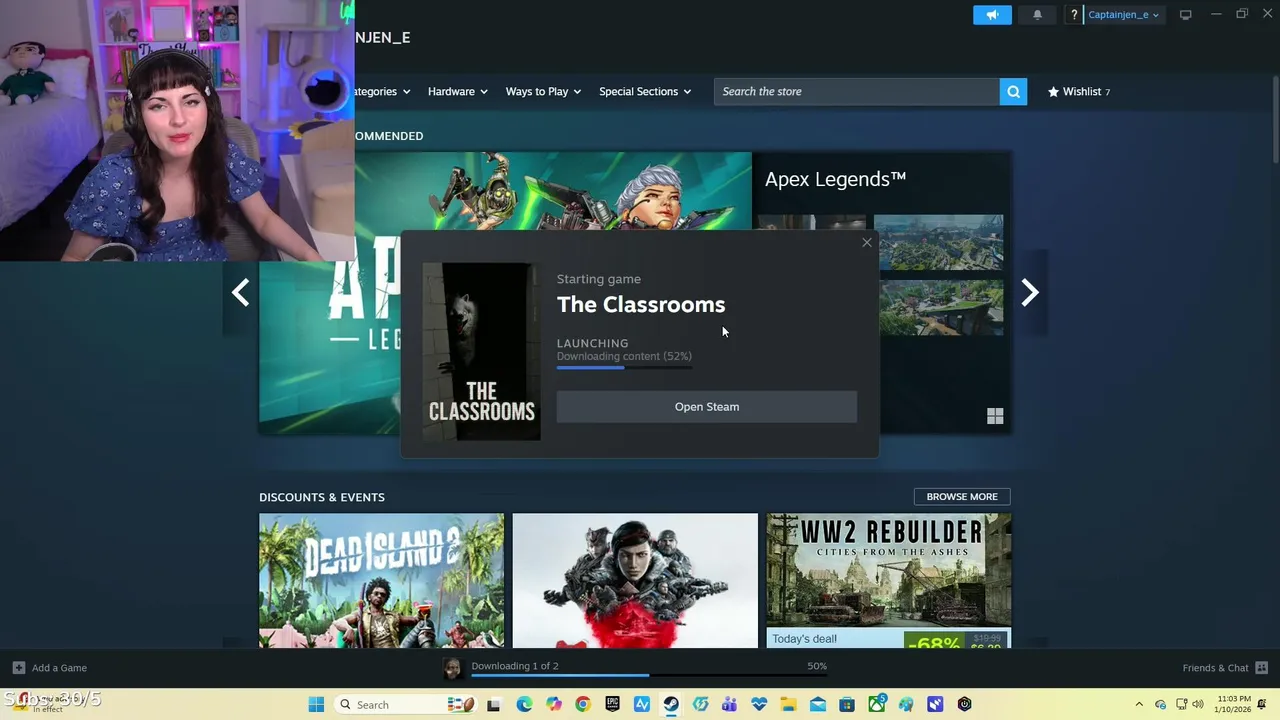Click the blue store search magnifier
The width and height of the screenshot is (1280, 720).
(x=1013, y=91)
